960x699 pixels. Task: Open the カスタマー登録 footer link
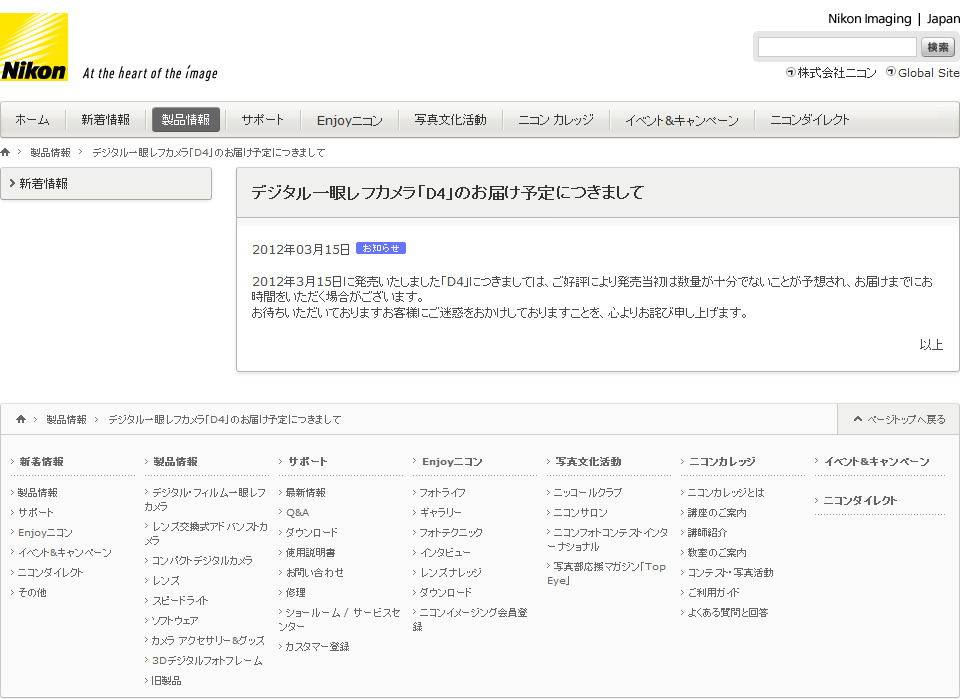317,647
